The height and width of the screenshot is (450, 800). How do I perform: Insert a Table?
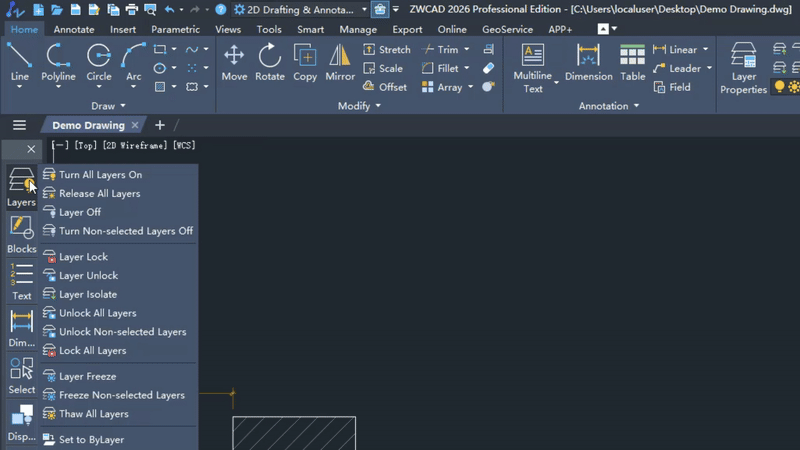tap(633, 62)
